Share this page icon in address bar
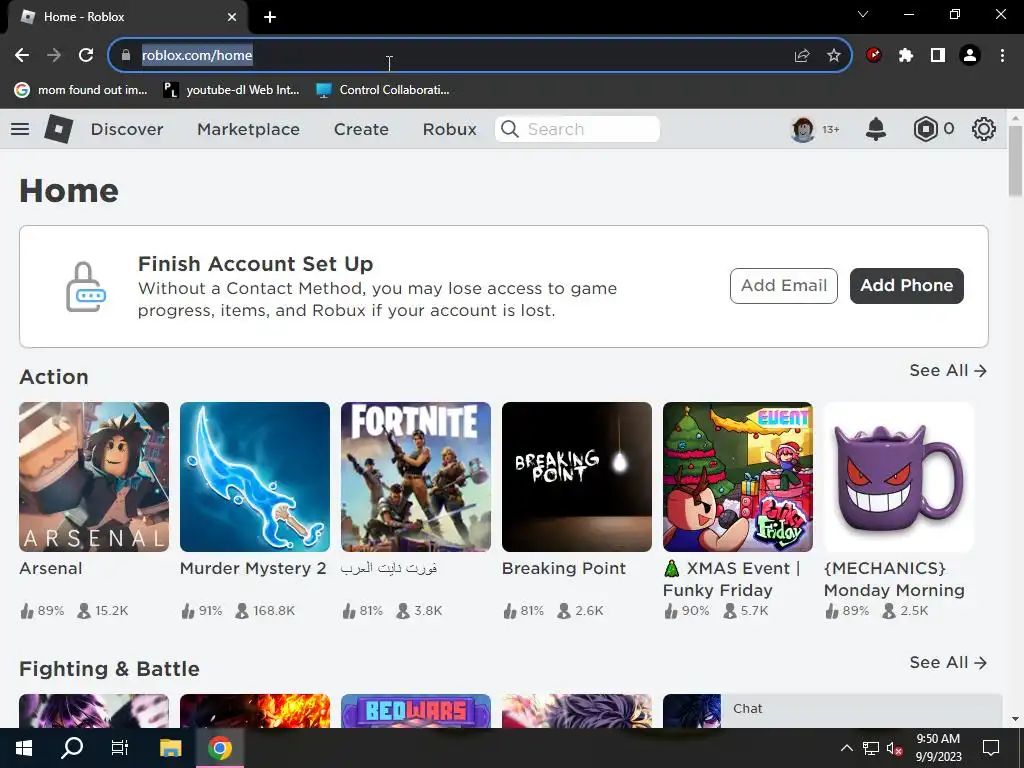 [x=802, y=56]
